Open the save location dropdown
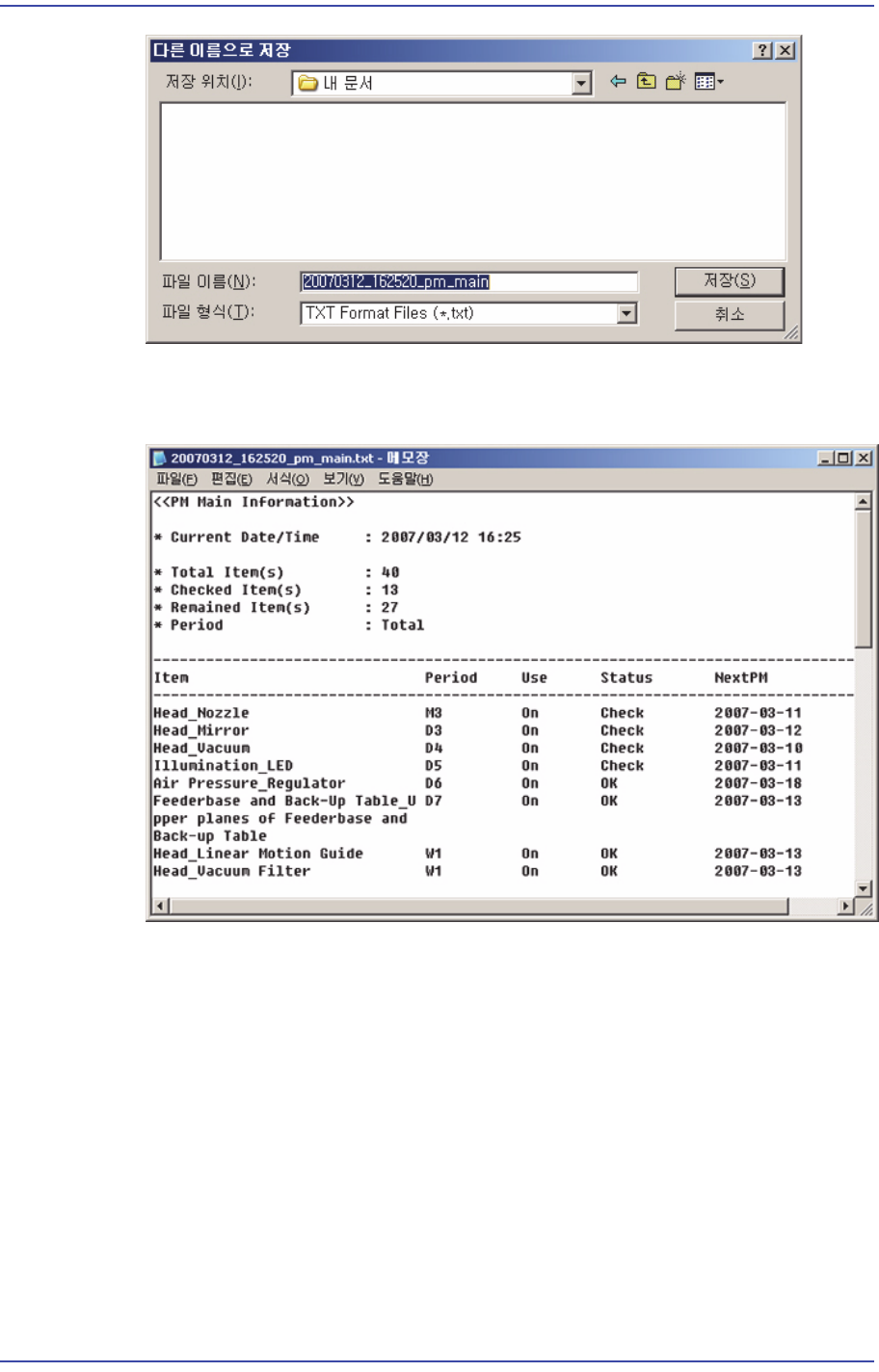This screenshot has width=879, height=1372. [582, 84]
